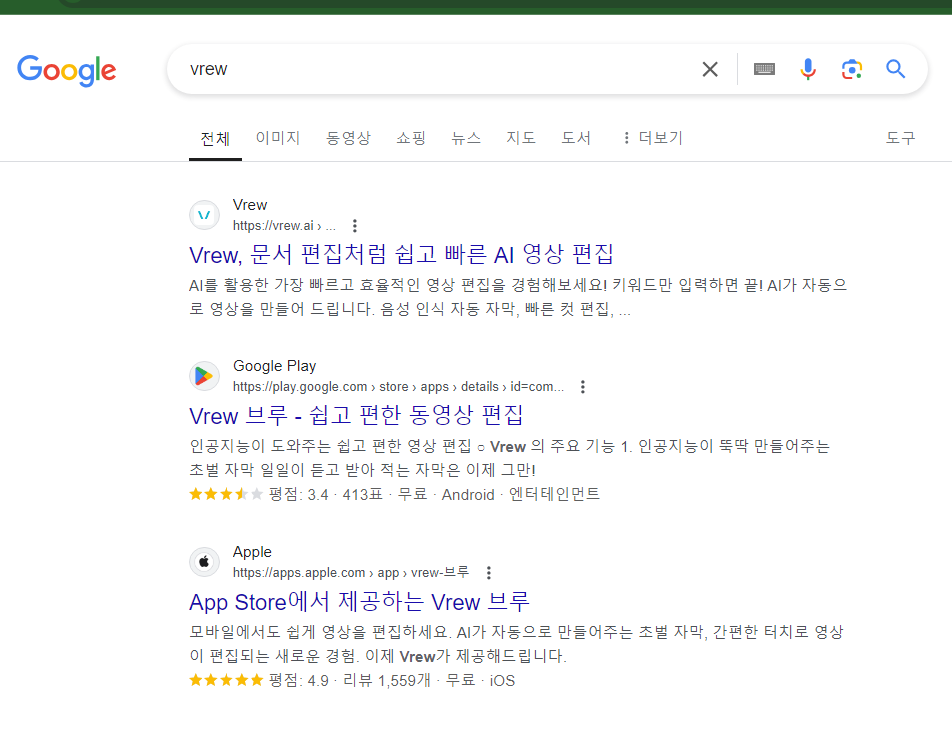Click the magnifying glass search button
Image resolution: width=952 pixels, height=729 pixels.
click(x=896, y=69)
